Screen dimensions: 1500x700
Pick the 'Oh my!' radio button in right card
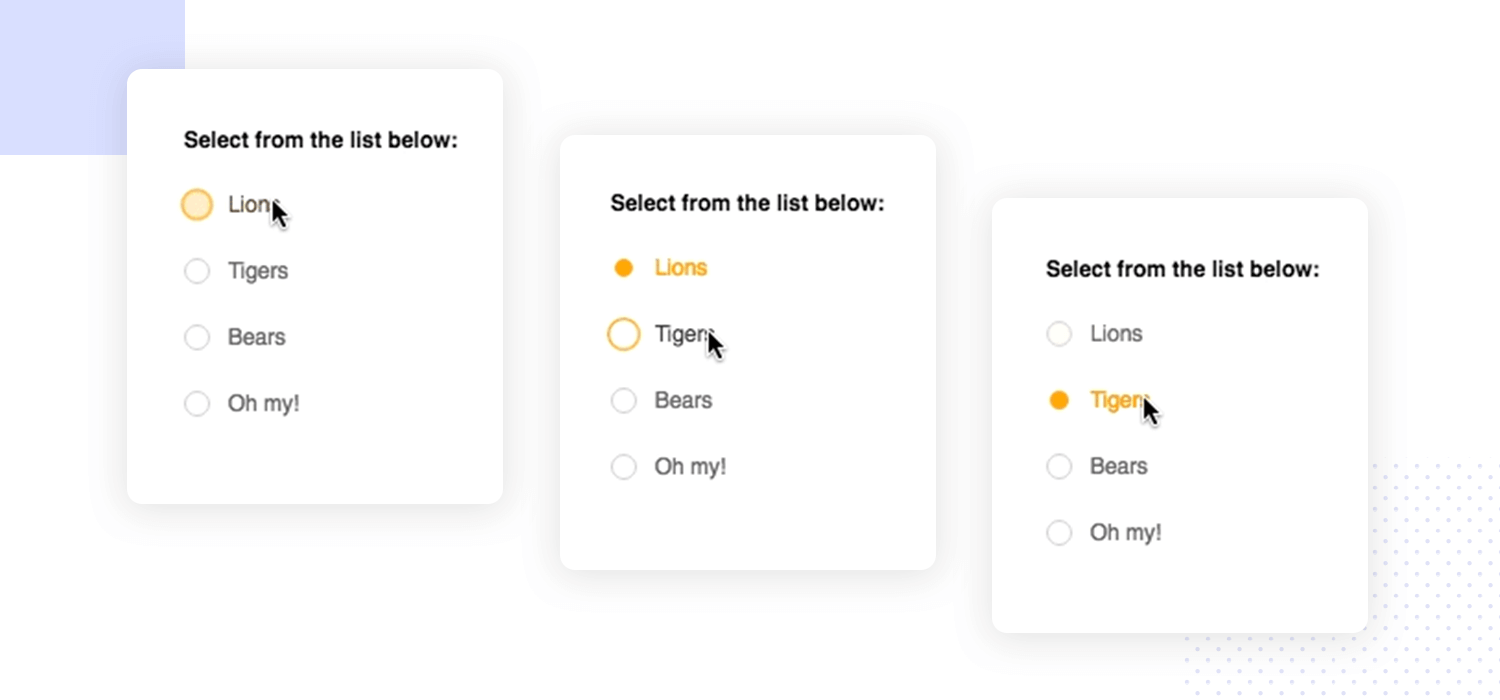[x=1059, y=533]
